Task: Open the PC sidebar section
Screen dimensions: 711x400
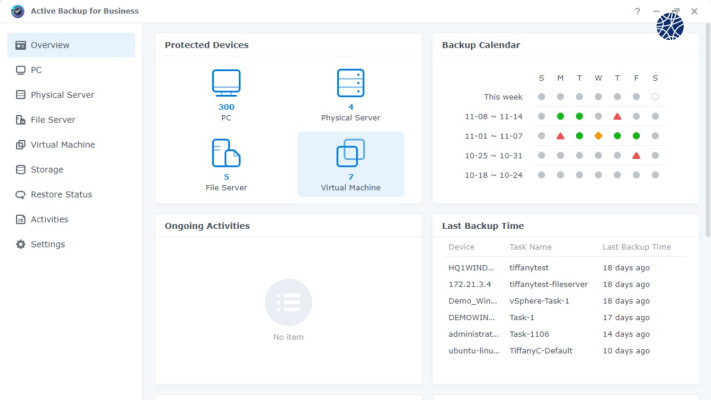Action: [71, 70]
